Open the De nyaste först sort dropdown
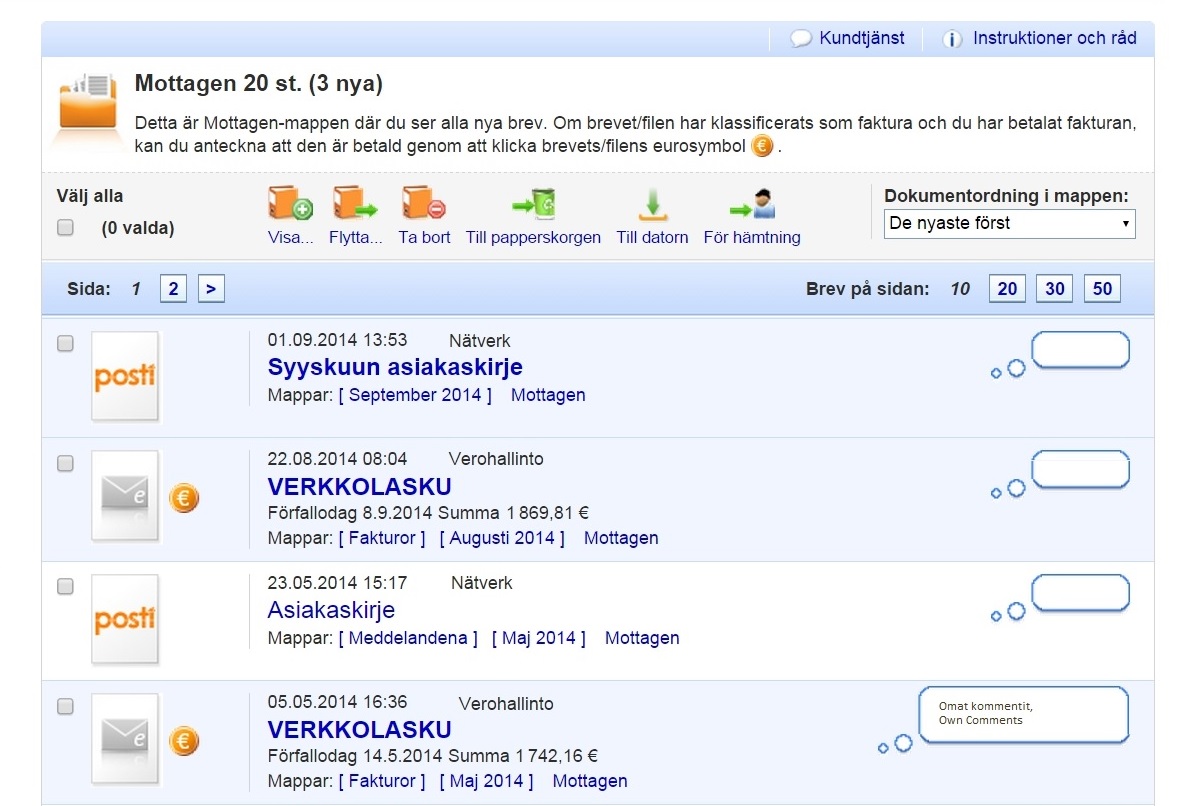Image resolution: width=1199 pixels, height=806 pixels. pos(1009,223)
